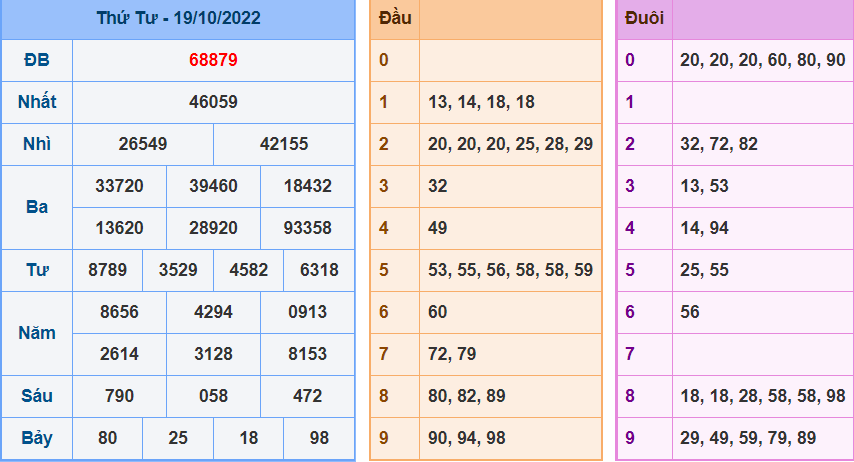
Task: Select the first prize number 46059
Action: coord(214,102)
